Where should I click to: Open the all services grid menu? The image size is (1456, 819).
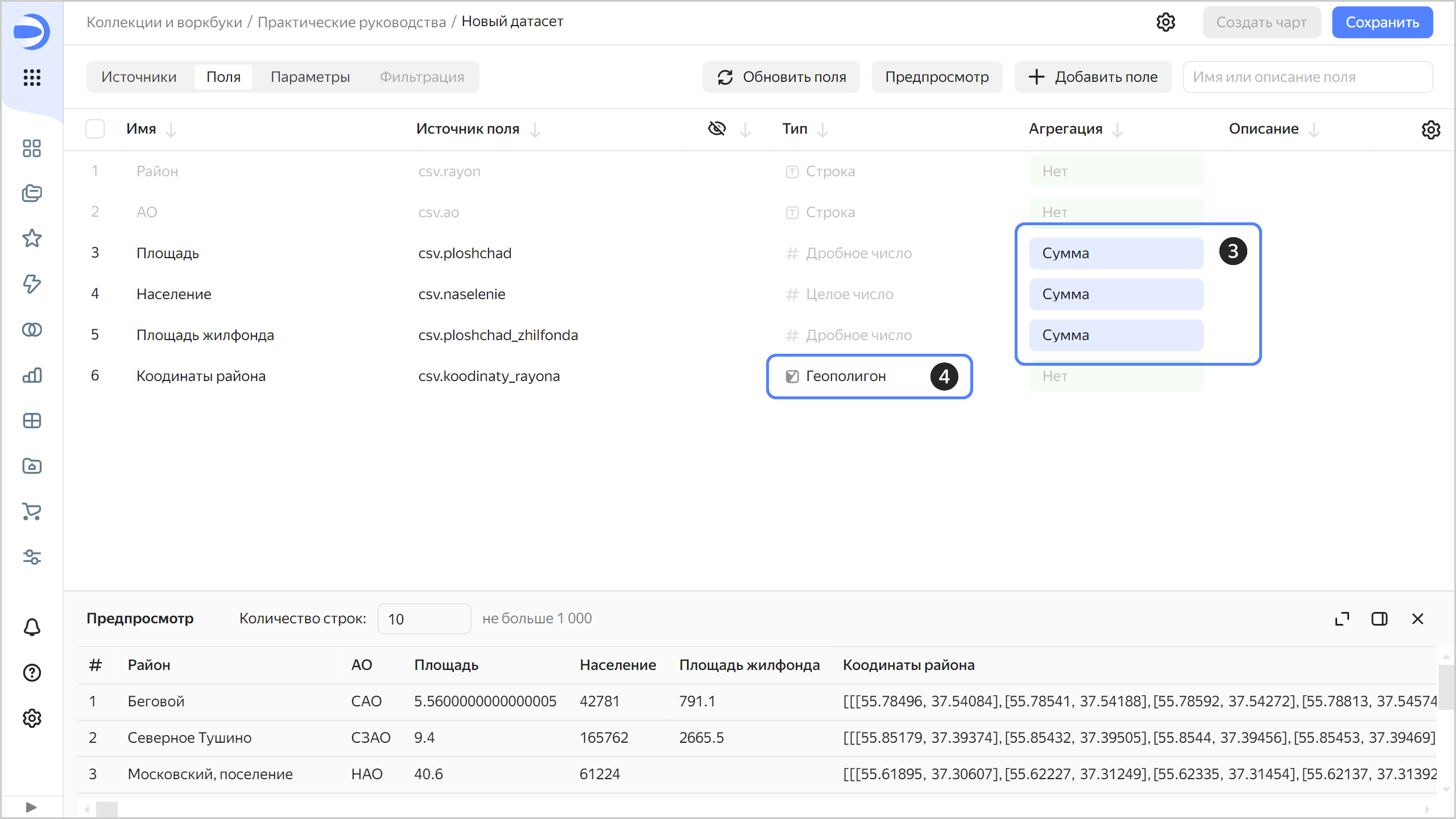point(32,77)
